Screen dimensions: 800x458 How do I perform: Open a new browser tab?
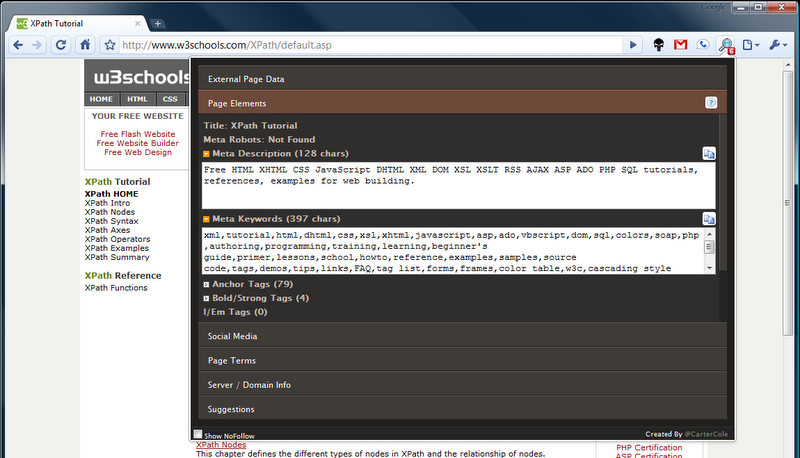[158, 23]
